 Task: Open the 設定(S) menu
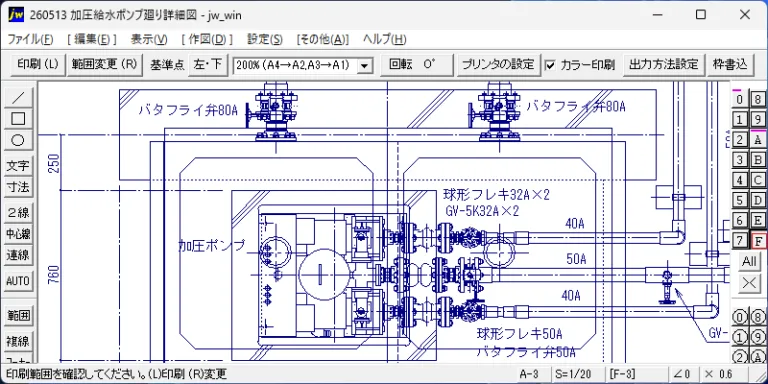264,39
